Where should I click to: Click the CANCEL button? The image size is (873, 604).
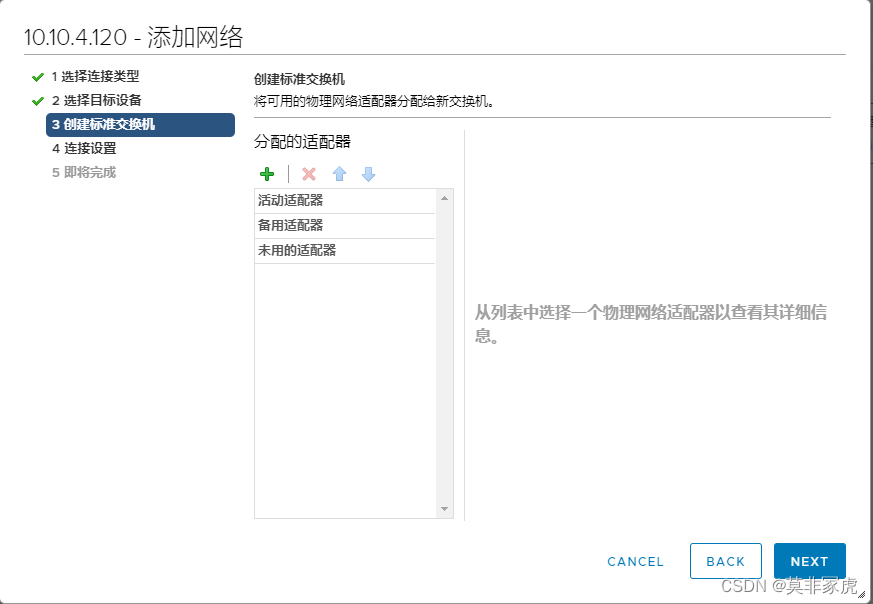(x=635, y=561)
